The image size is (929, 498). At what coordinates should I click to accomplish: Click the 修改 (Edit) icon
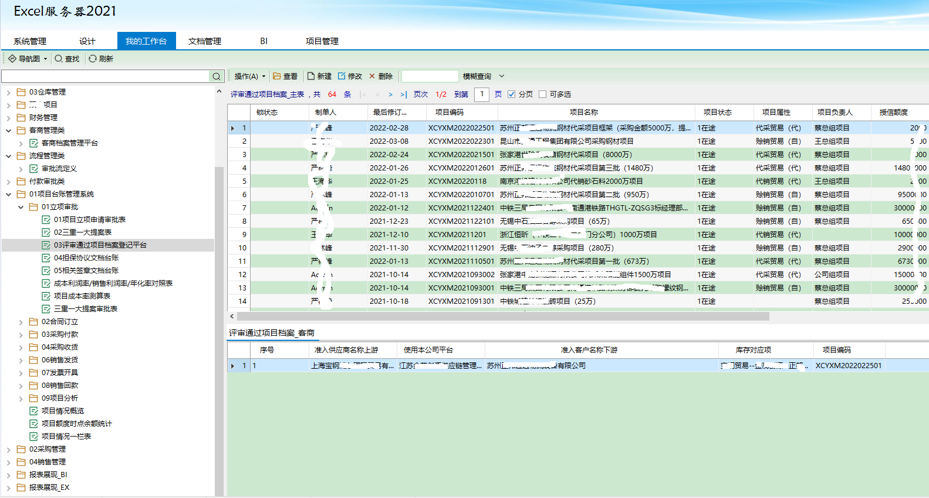click(x=342, y=76)
